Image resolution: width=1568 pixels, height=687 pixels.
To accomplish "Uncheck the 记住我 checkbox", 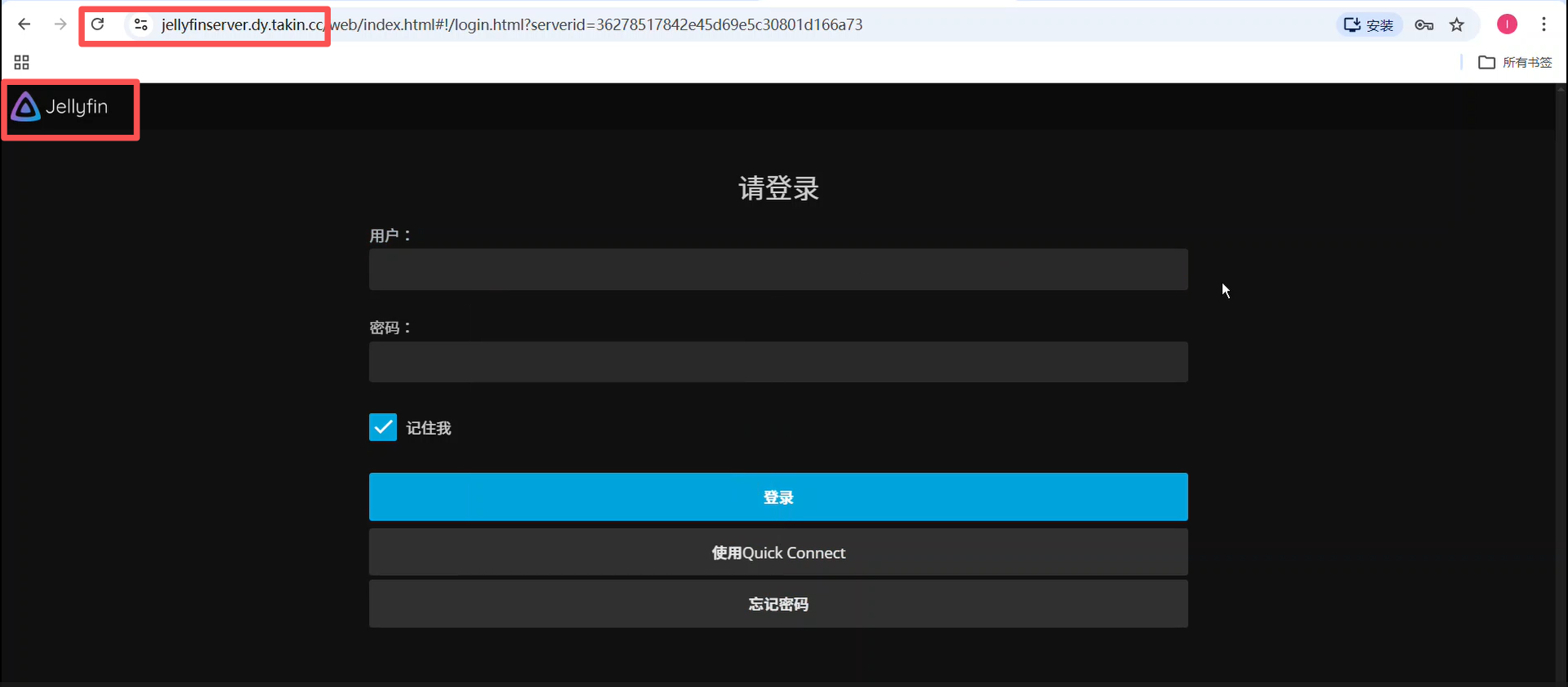I will tap(382, 427).
